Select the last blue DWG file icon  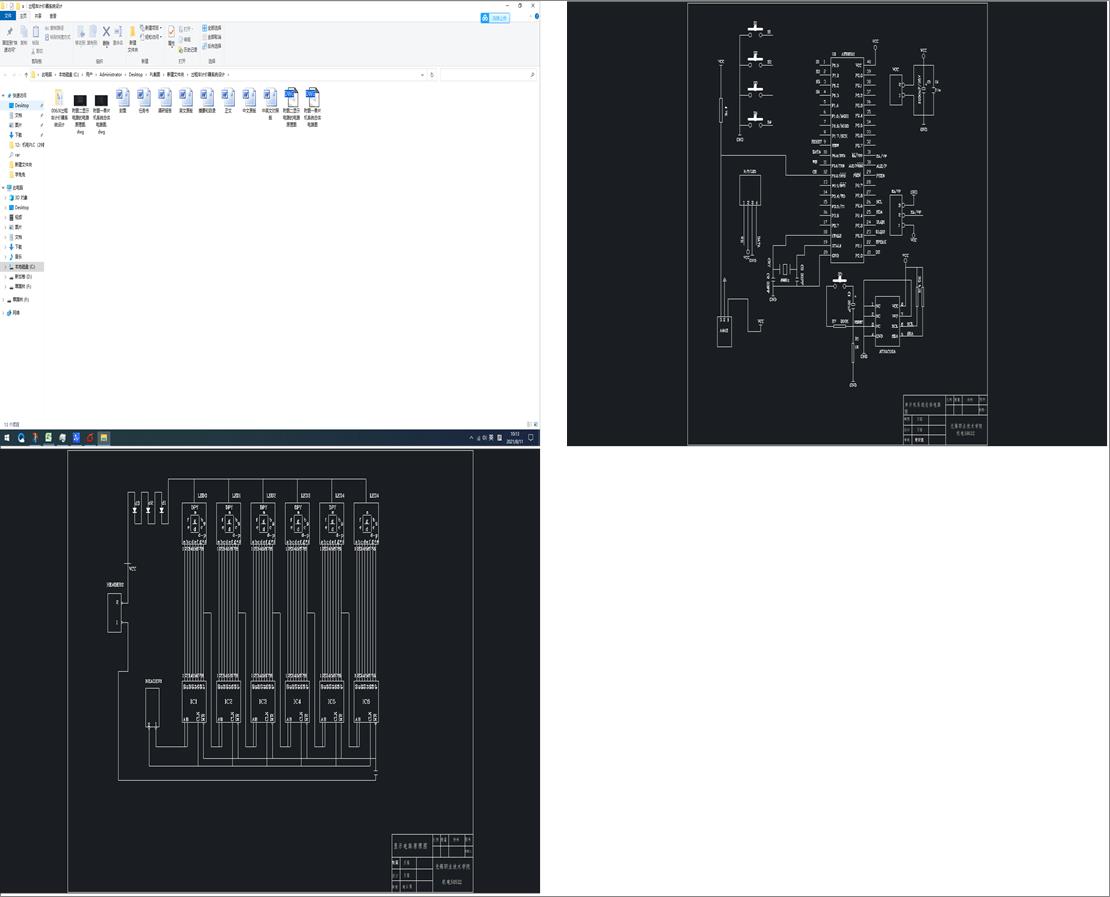312,98
